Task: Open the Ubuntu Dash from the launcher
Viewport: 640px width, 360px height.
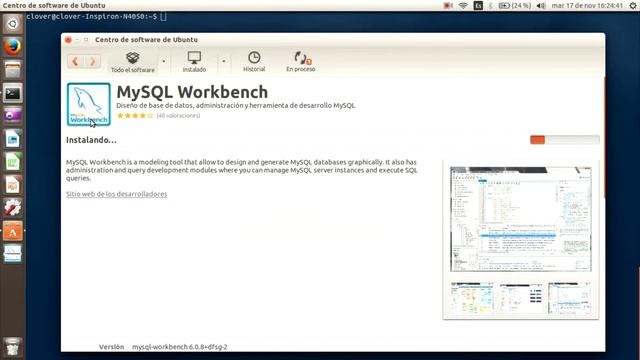Action: click(x=13, y=24)
